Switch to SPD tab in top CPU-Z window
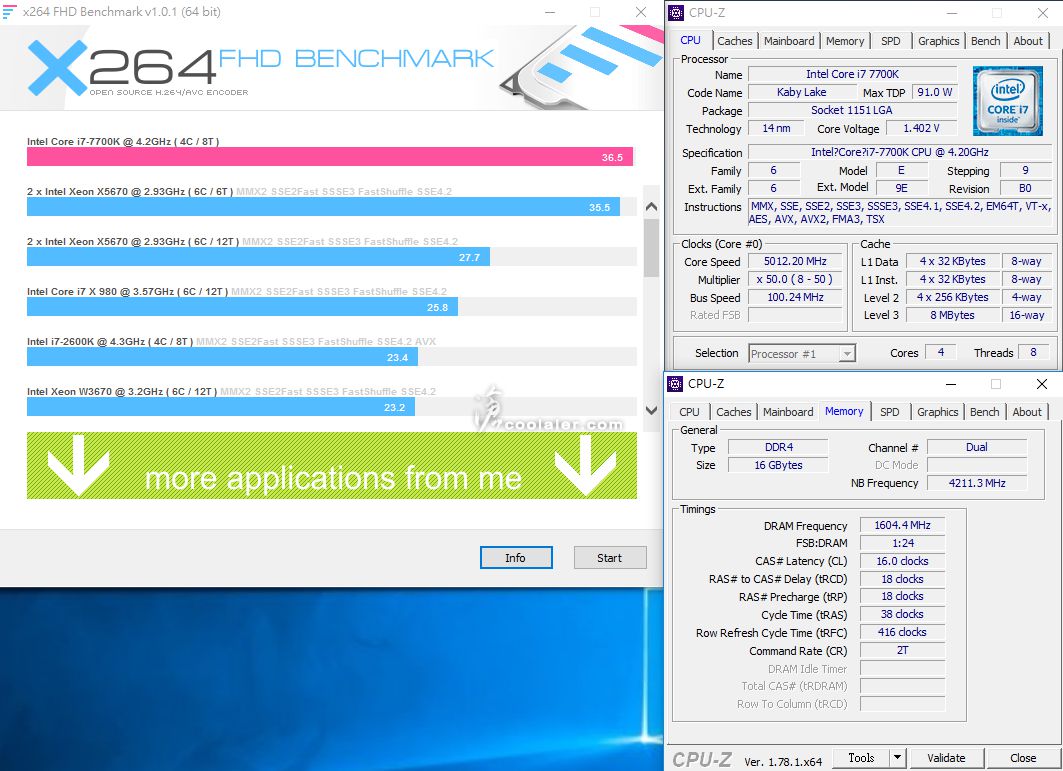Screen dimensions: 1063x771 click(x=891, y=41)
